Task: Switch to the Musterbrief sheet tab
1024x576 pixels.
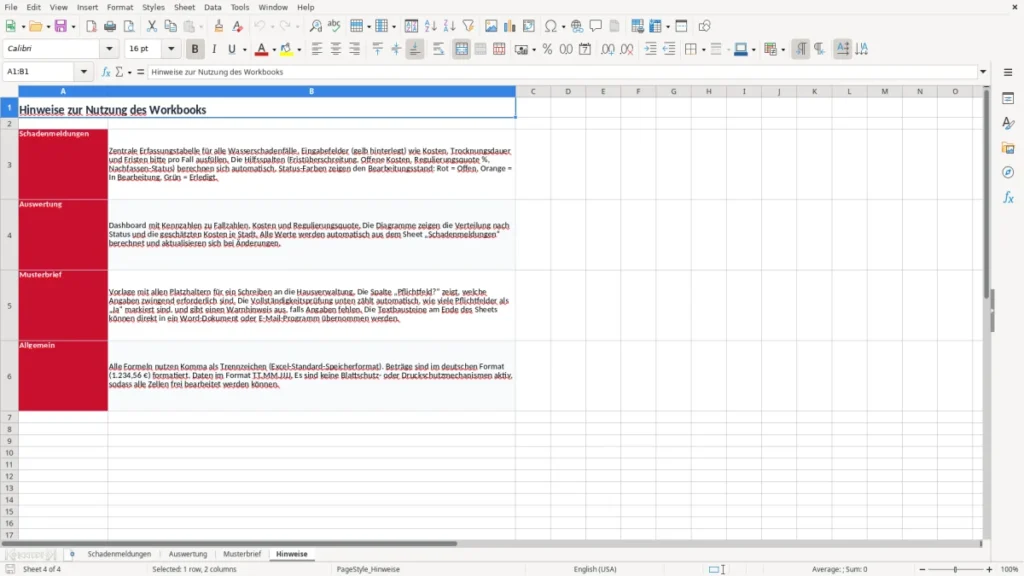Action: click(x=242, y=554)
